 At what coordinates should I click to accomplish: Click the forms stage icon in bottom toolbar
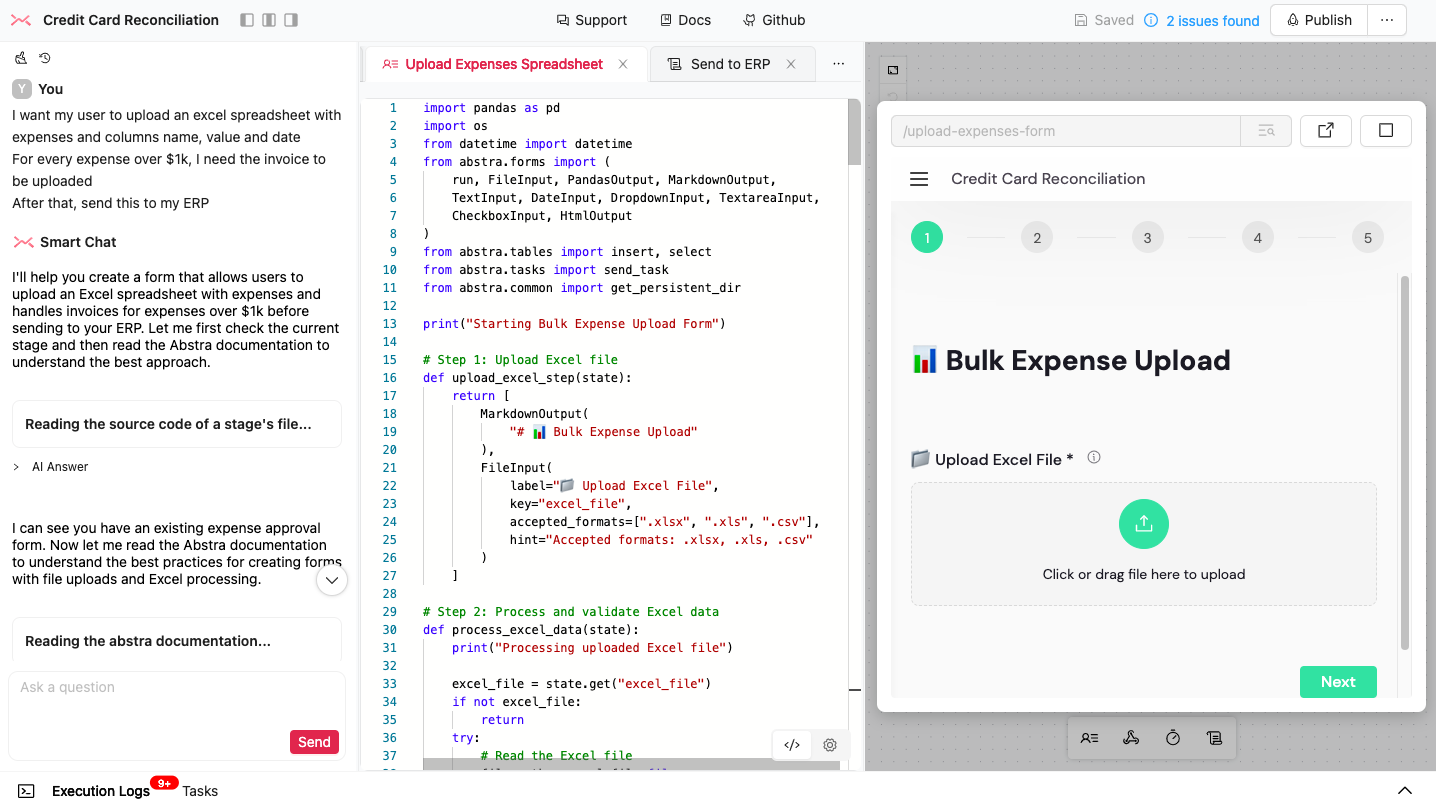click(x=1089, y=738)
